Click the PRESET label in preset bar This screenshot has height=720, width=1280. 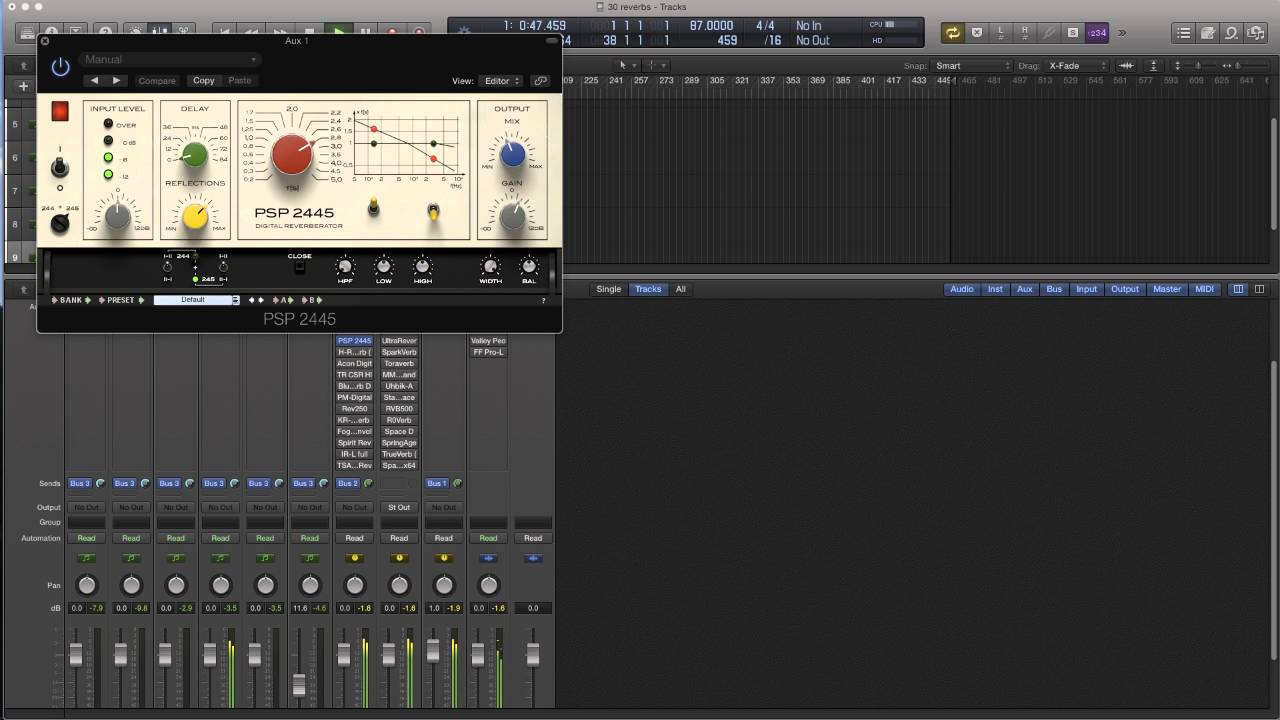tap(120, 300)
